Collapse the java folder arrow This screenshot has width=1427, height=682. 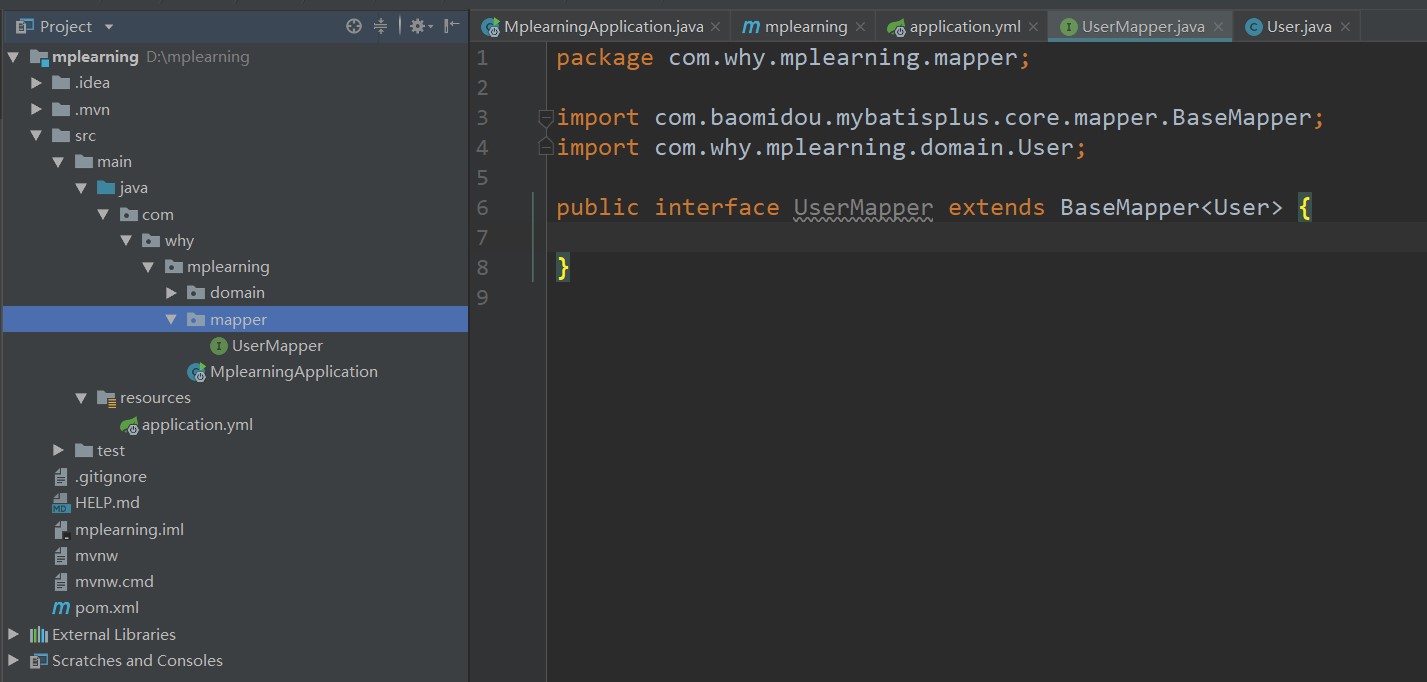82,188
